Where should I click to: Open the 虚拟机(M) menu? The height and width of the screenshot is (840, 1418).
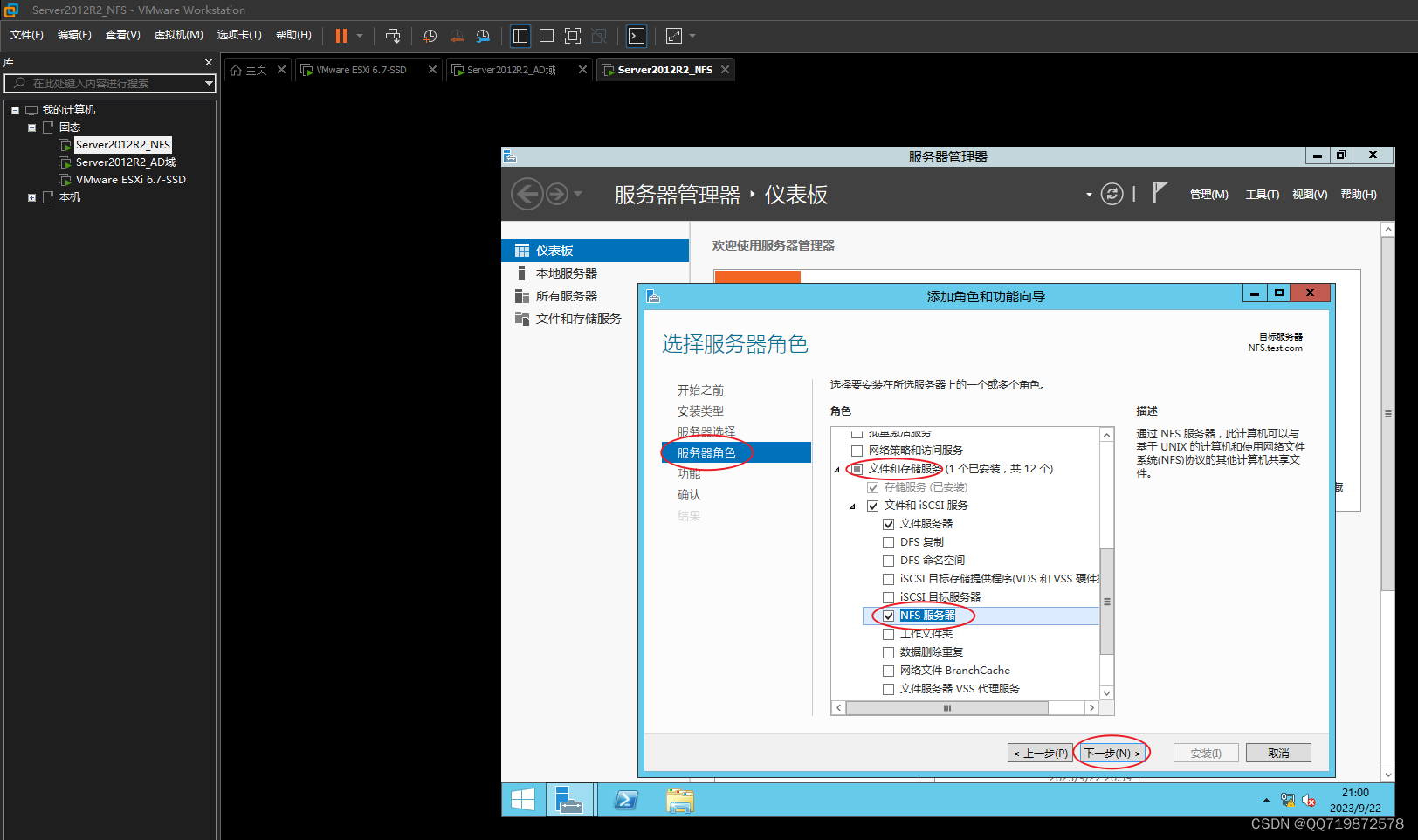point(178,35)
